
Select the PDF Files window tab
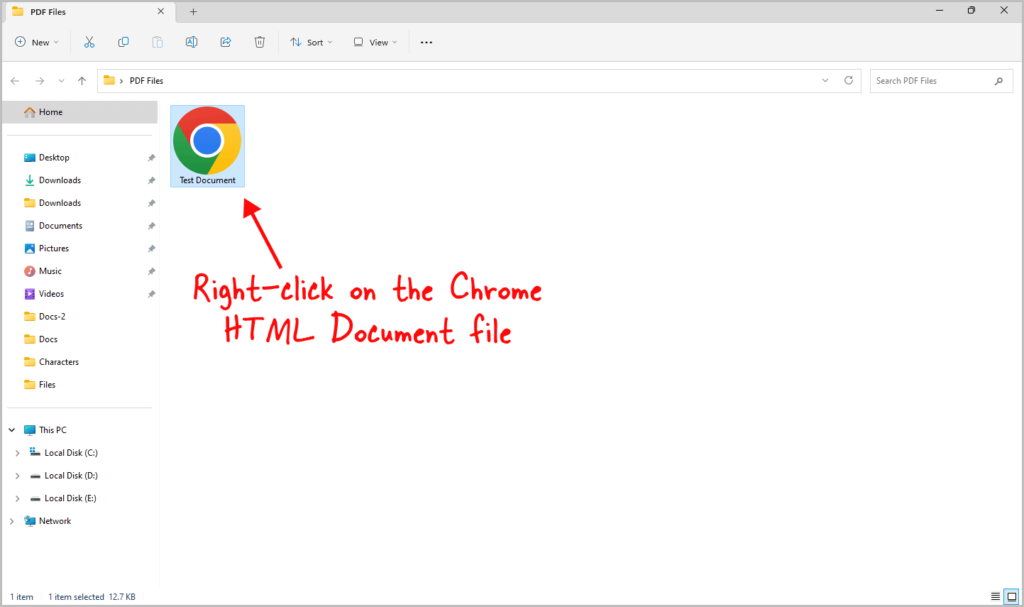pyautogui.click(x=88, y=12)
